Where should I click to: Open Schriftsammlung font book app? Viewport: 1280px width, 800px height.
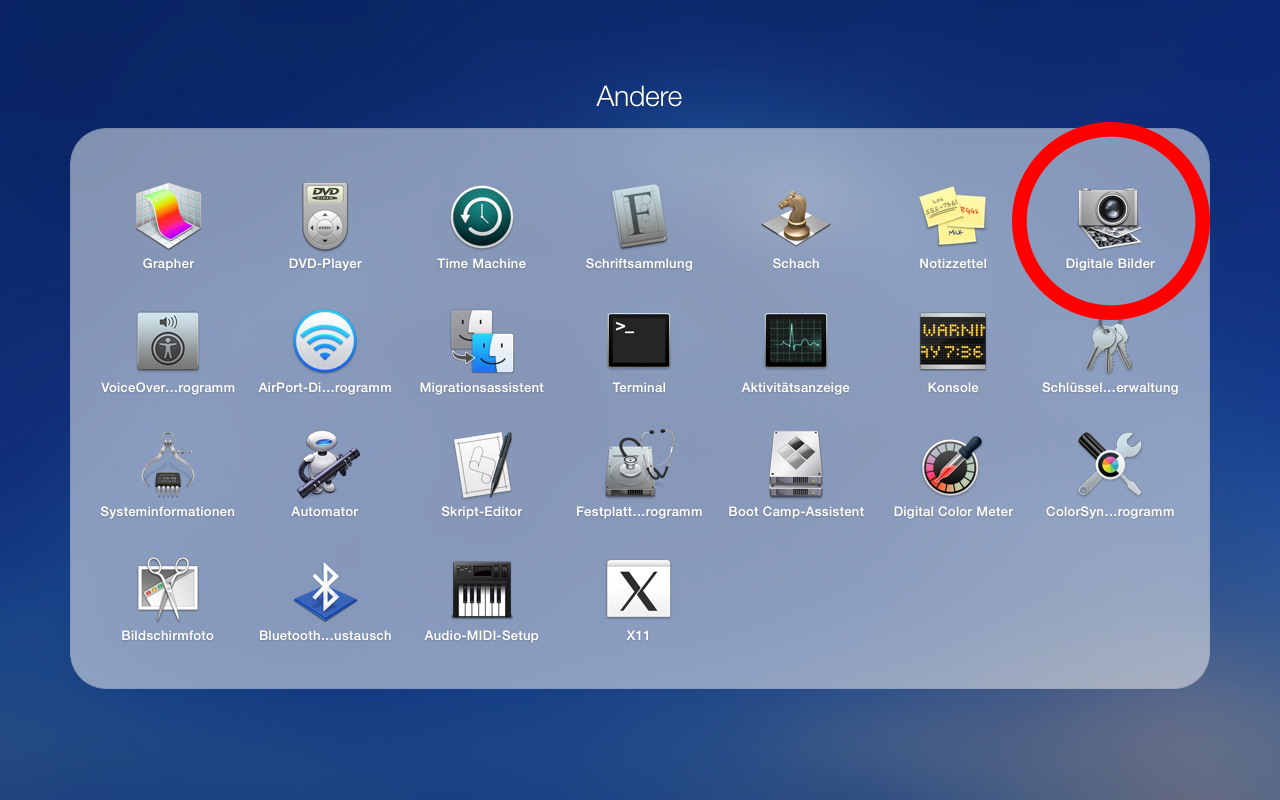point(638,217)
